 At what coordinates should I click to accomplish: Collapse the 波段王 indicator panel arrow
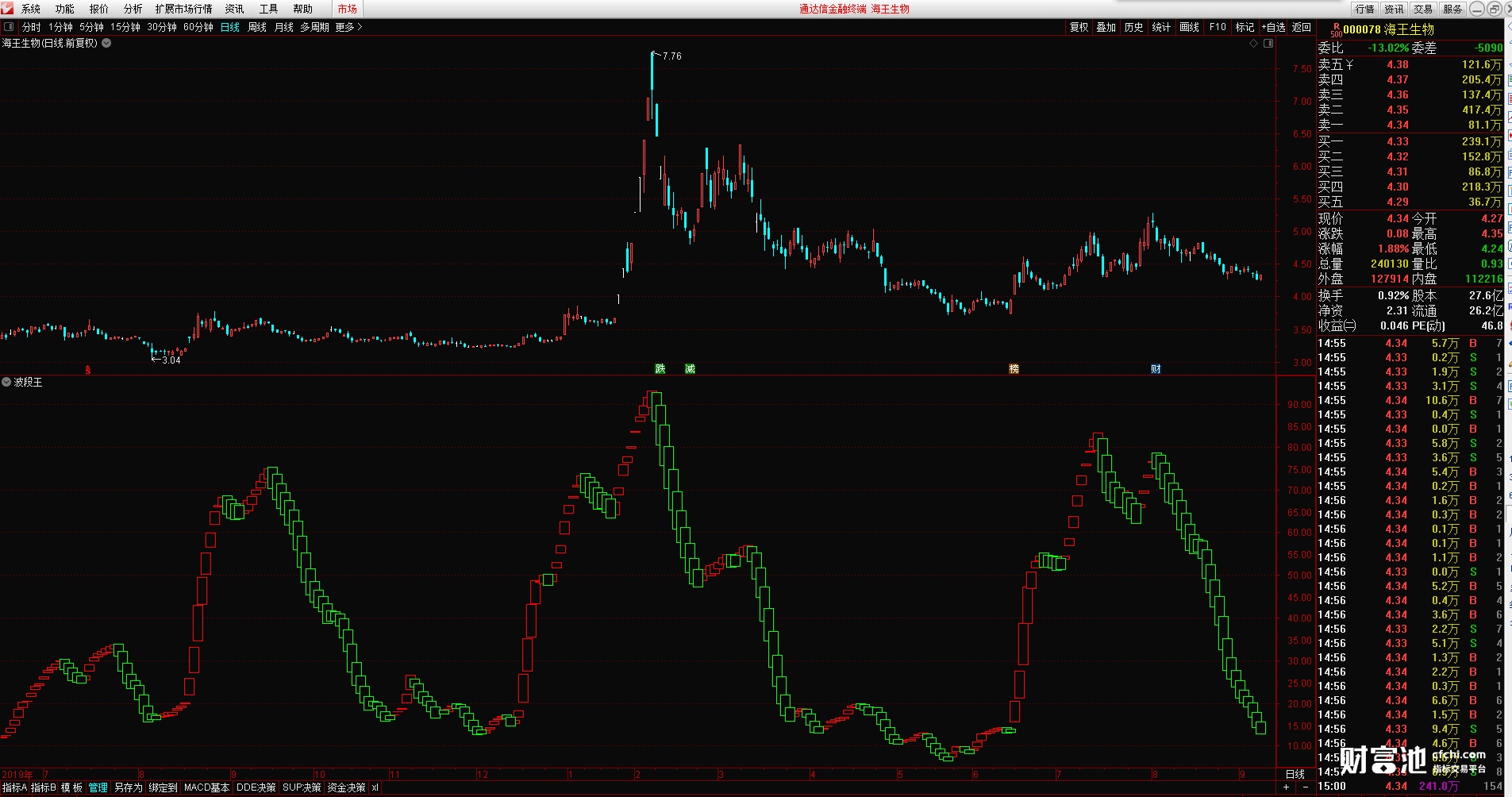[x=6, y=382]
